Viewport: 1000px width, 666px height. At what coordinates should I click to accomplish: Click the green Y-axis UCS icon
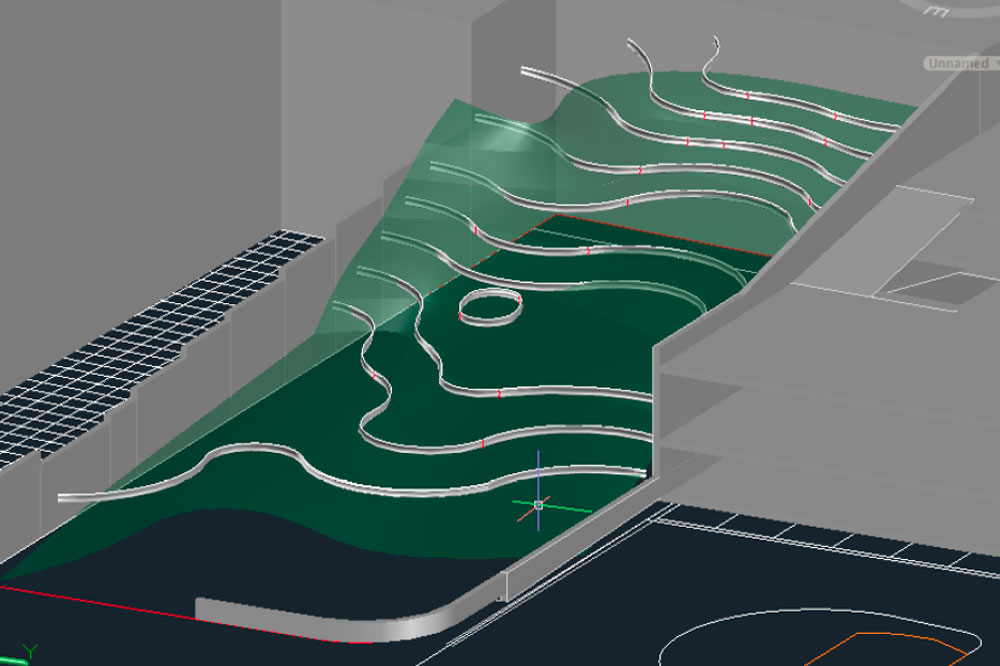29,651
